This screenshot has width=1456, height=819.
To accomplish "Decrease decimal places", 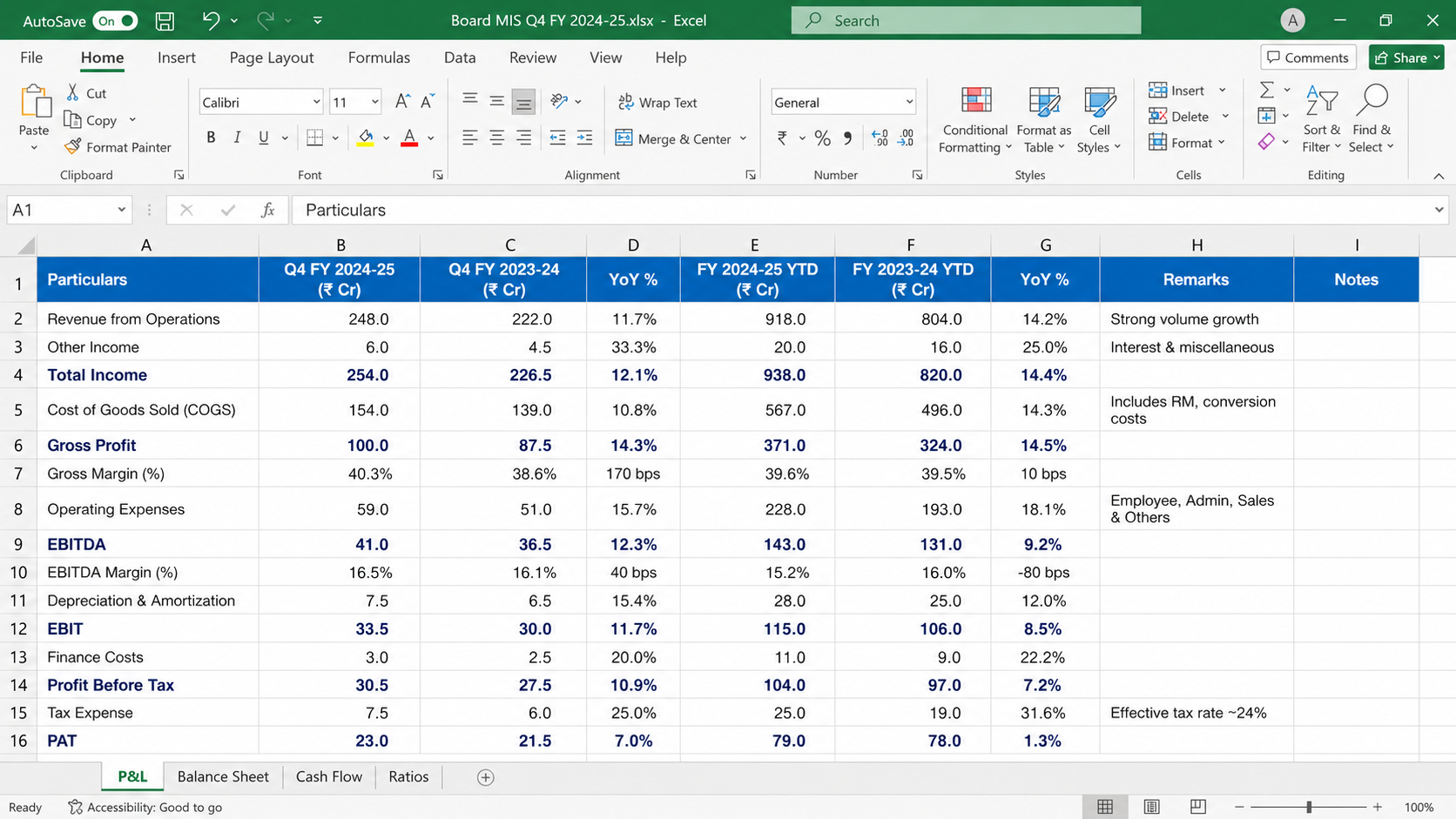I will [906, 138].
